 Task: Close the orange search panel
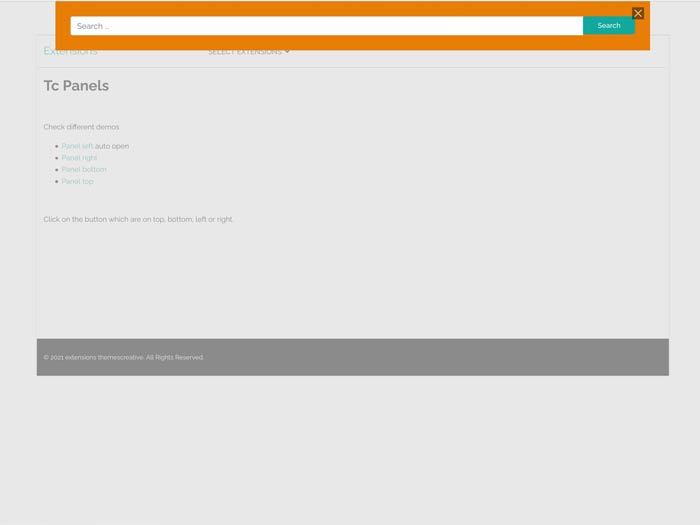click(x=638, y=13)
